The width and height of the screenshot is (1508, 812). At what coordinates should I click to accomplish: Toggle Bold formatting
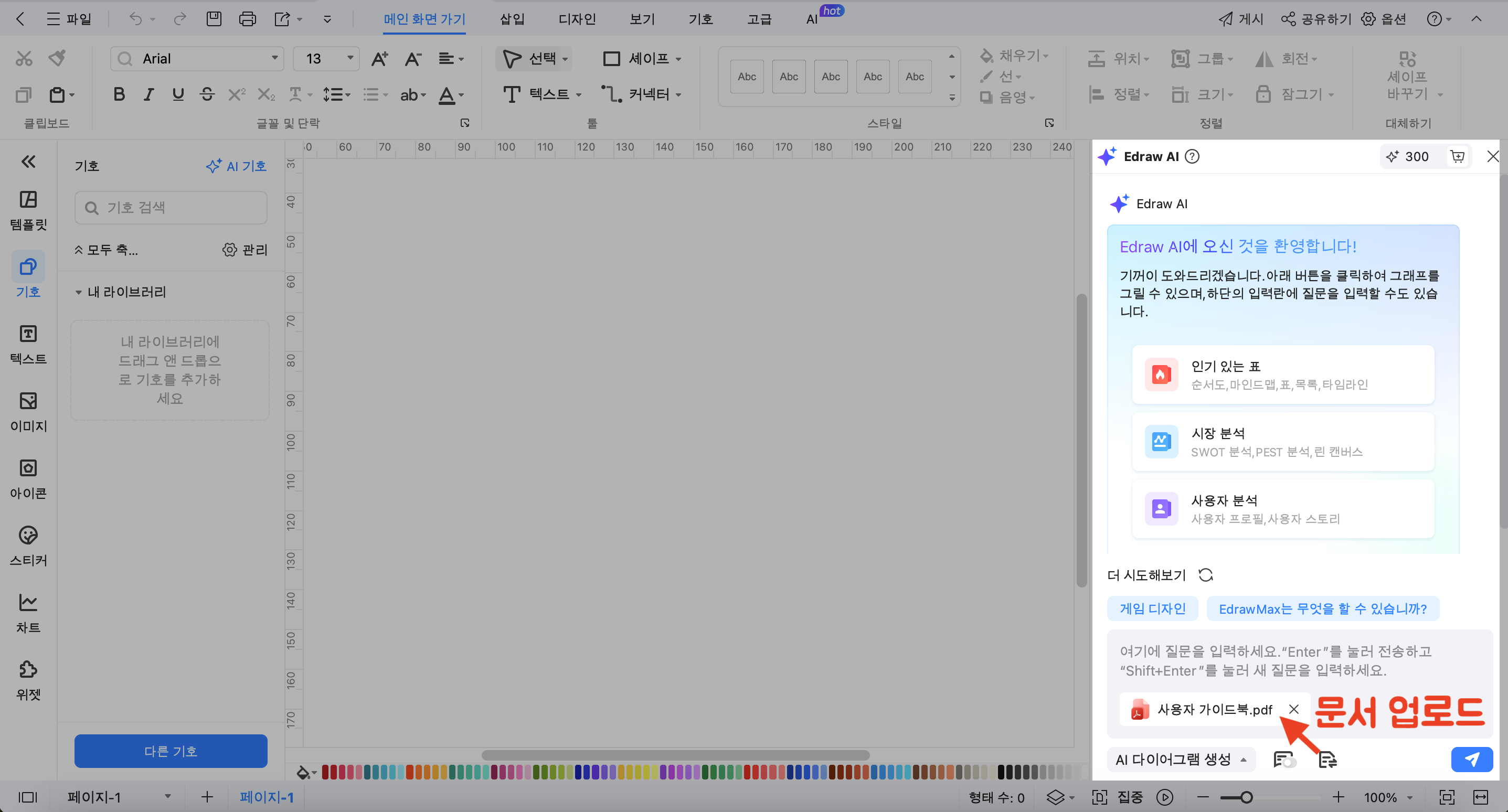(119, 94)
